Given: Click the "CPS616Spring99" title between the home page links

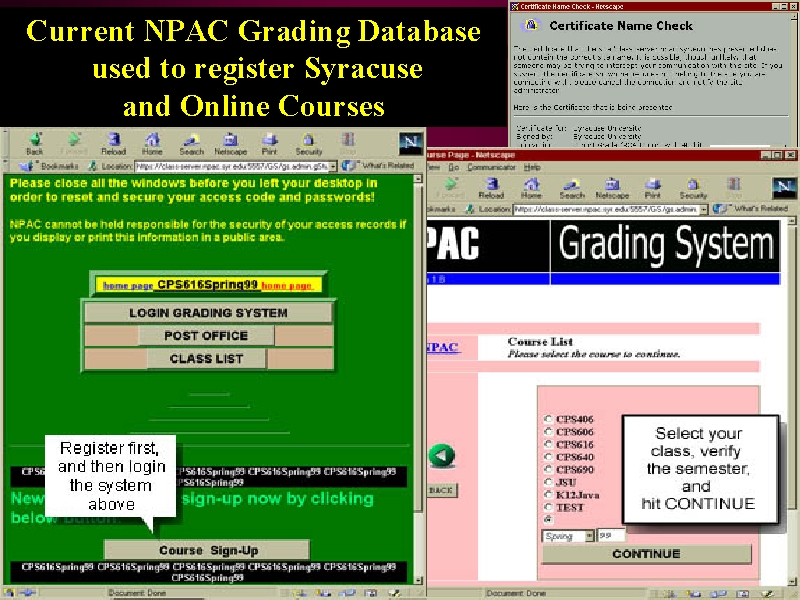Looking at the screenshot, I should 207,285.
